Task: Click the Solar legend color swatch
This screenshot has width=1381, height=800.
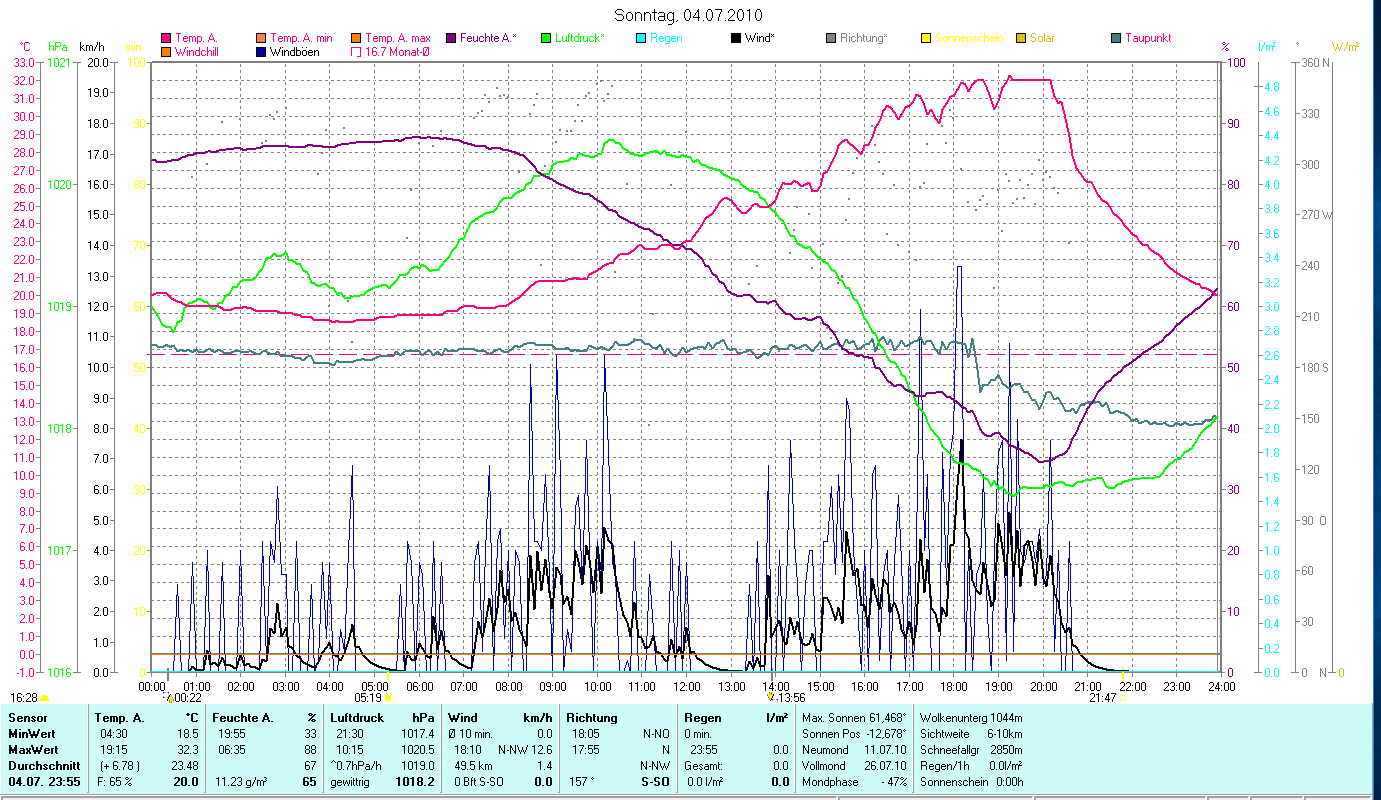Action: [1021, 38]
